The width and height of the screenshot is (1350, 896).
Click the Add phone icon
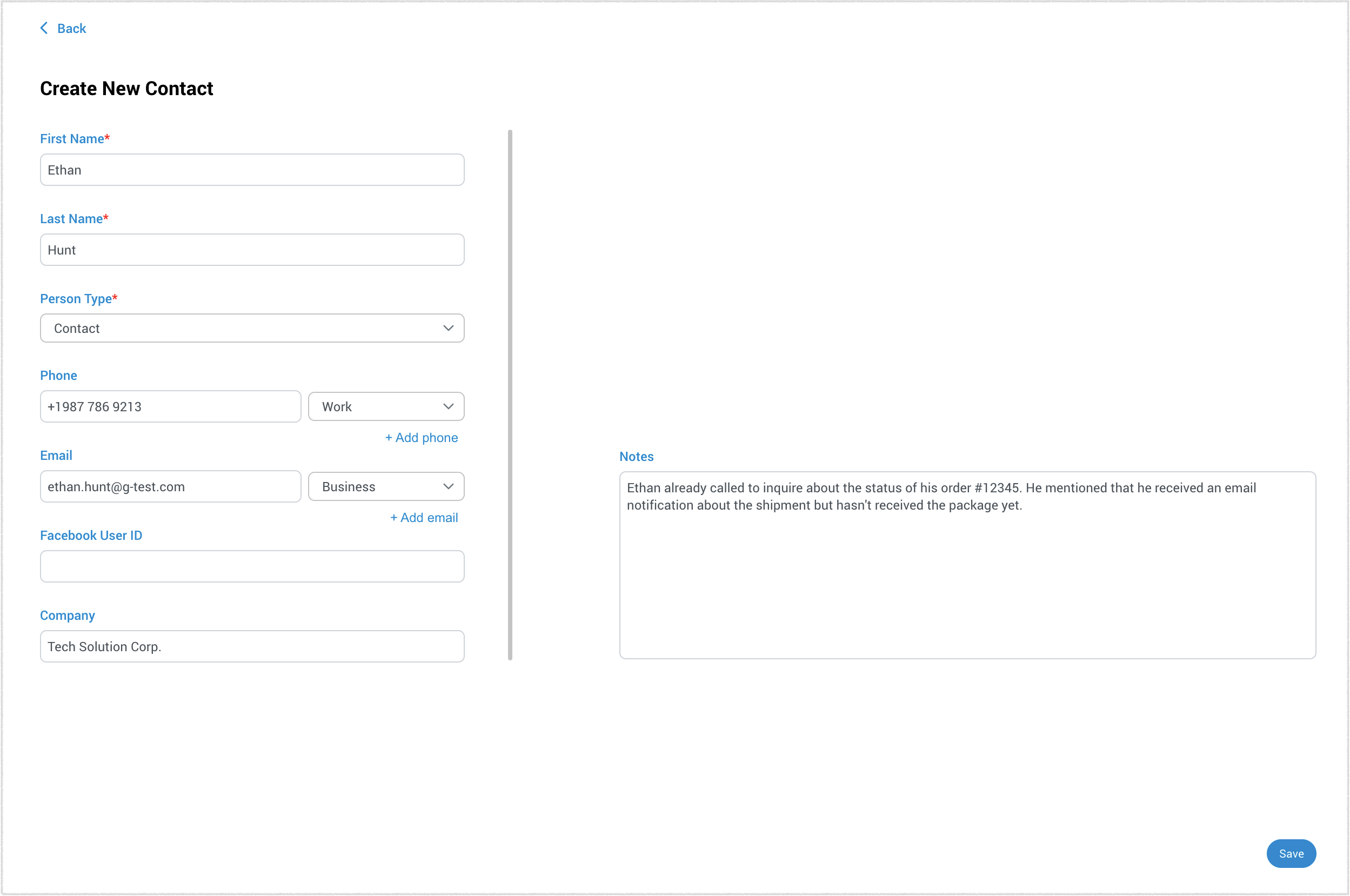click(420, 437)
